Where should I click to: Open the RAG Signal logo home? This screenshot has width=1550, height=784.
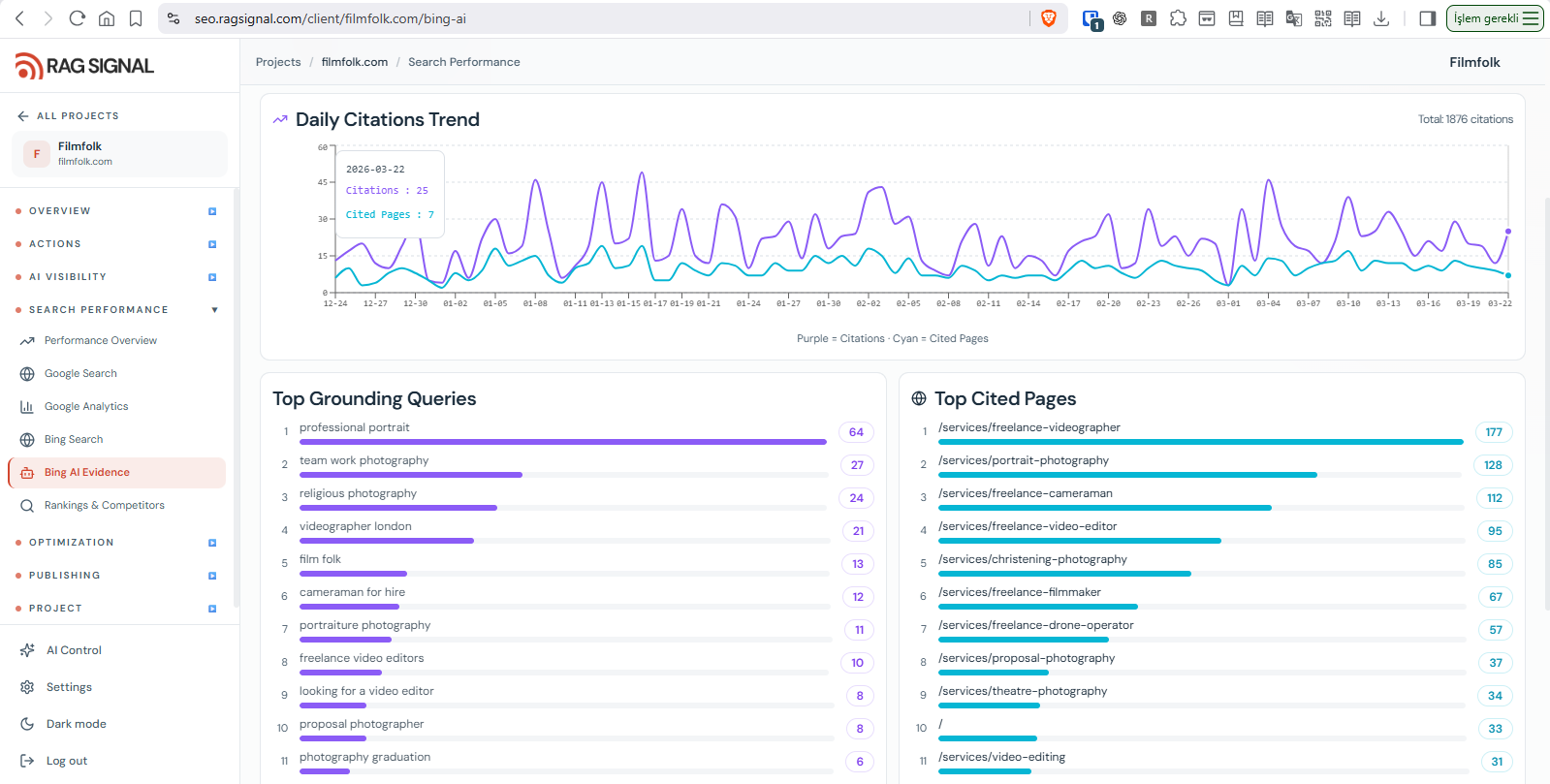[x=84, y=66]
